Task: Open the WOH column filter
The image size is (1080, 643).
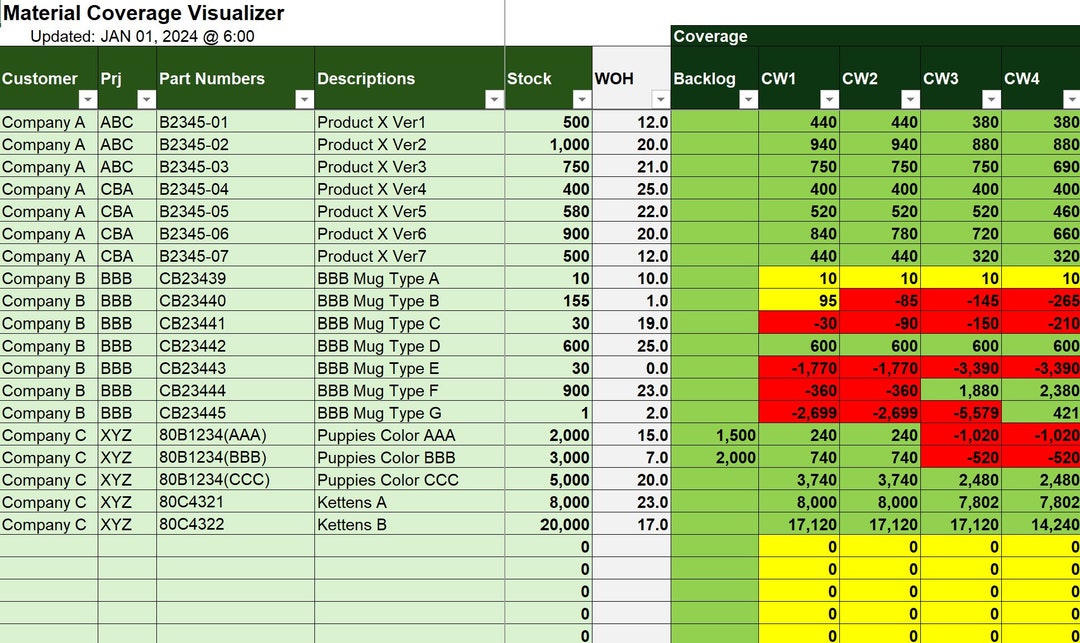Action: coord(660,99)
